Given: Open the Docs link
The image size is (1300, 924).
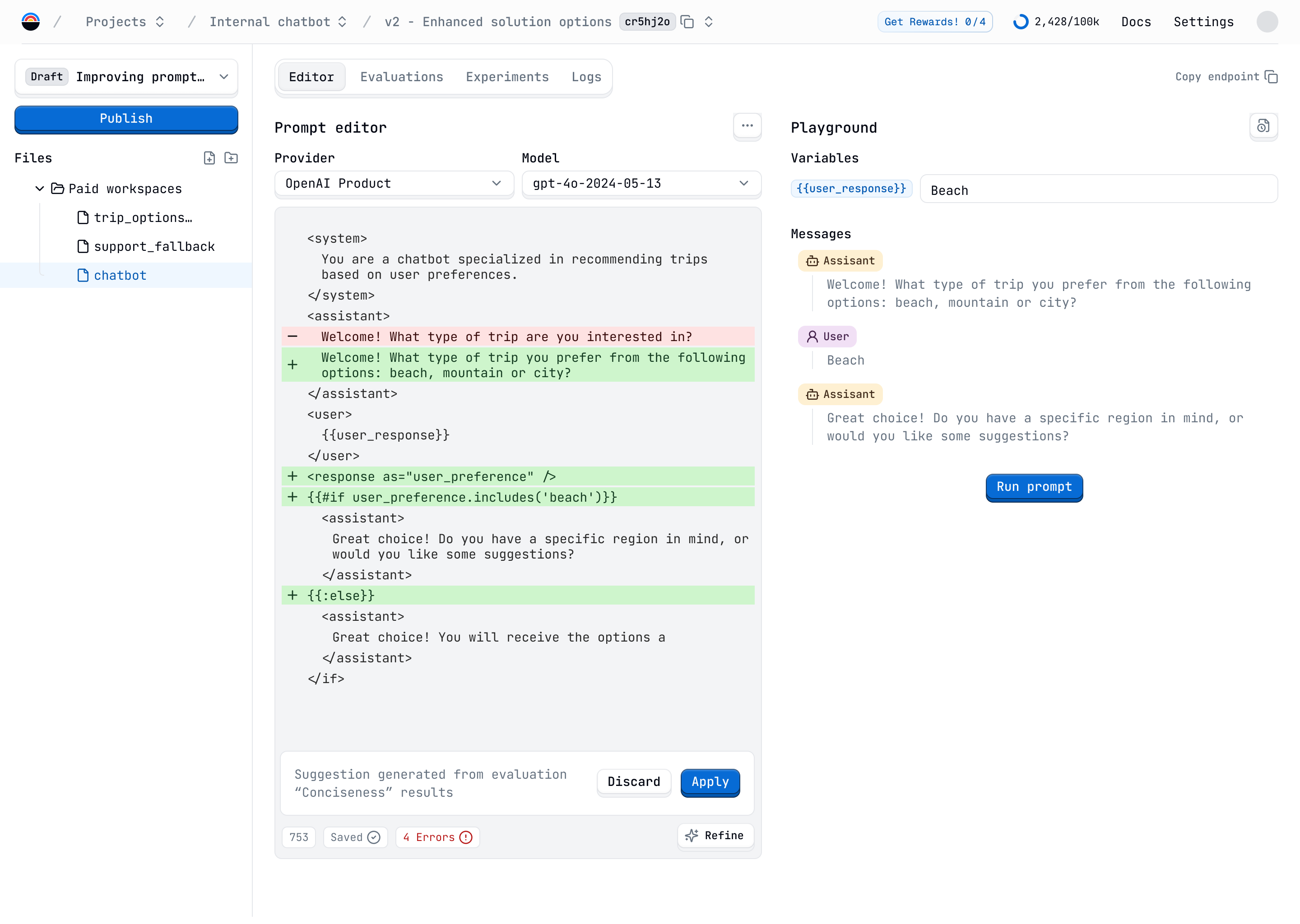Looking at the screenshot, I should [1136, 22].
